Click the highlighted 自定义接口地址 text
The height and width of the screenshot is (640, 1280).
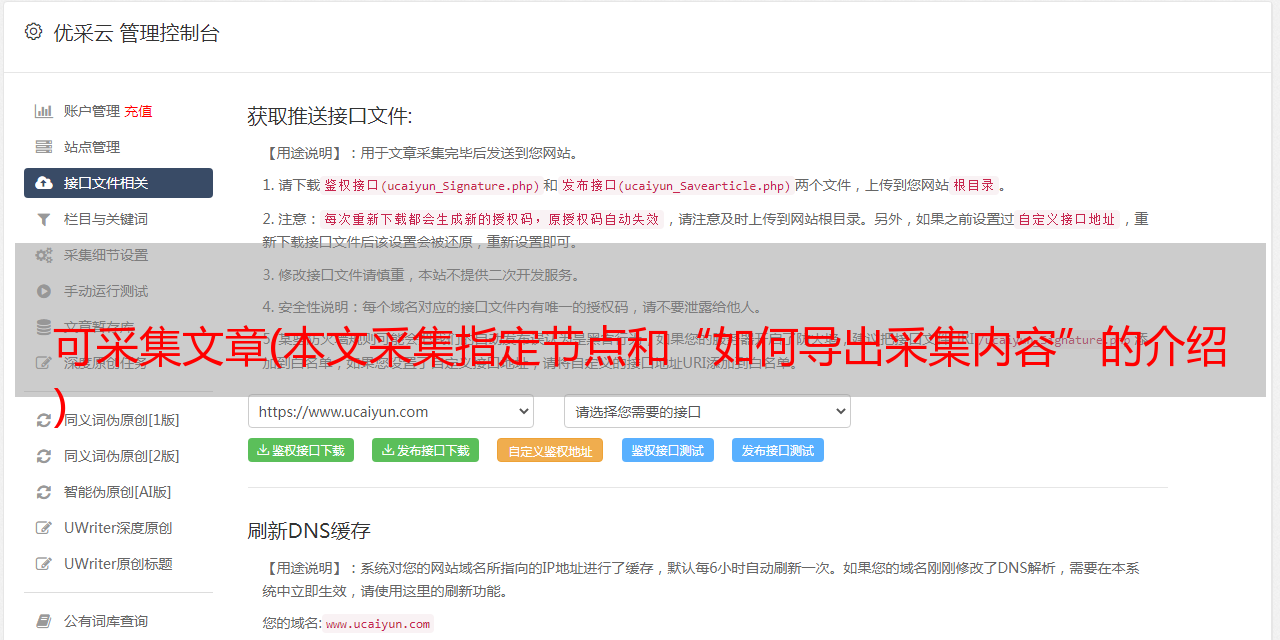pyautogui.click(x=1066, y=219)
